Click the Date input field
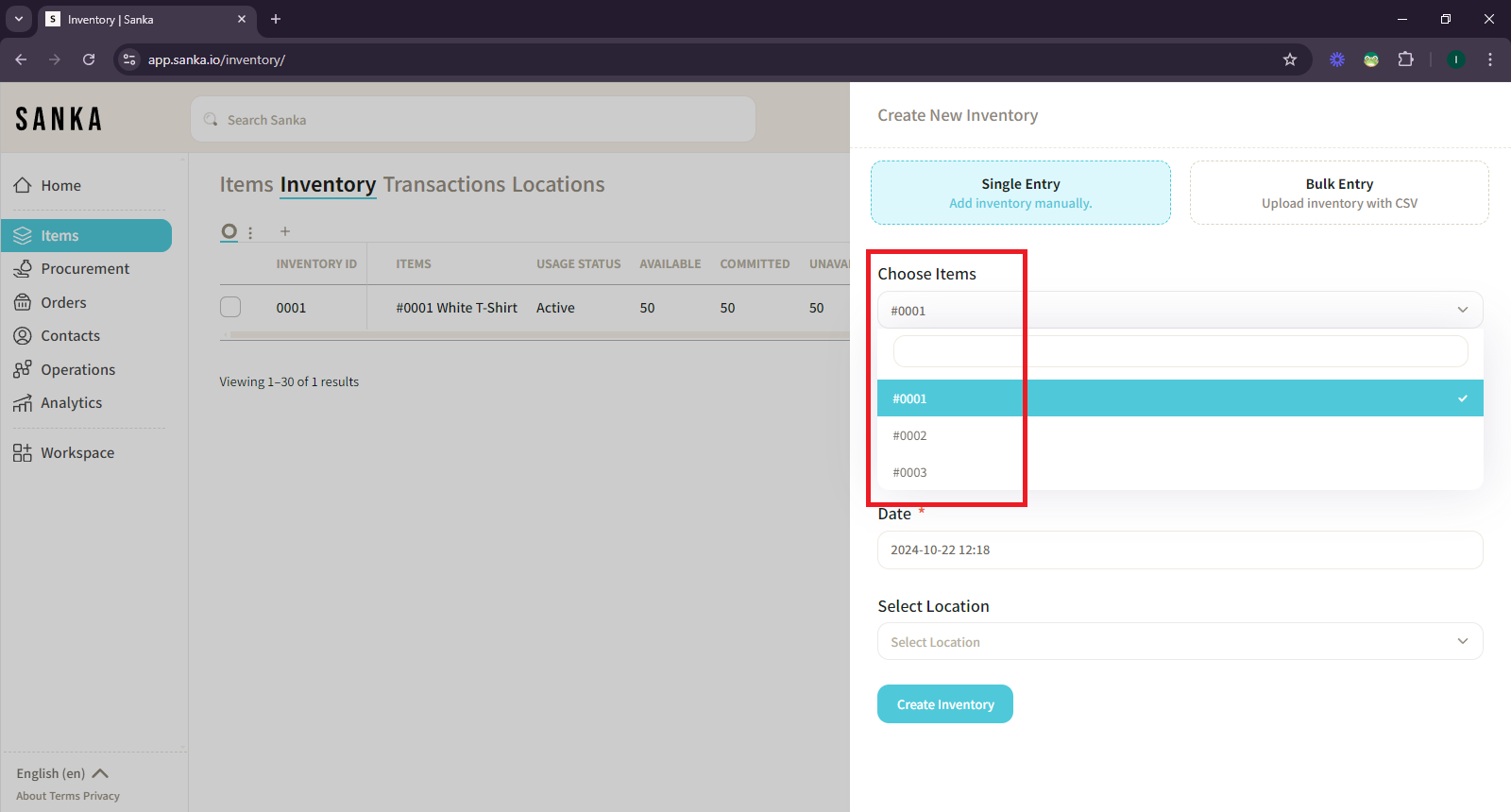Viewport: 1511px width, 812px height. (1180, 550)
